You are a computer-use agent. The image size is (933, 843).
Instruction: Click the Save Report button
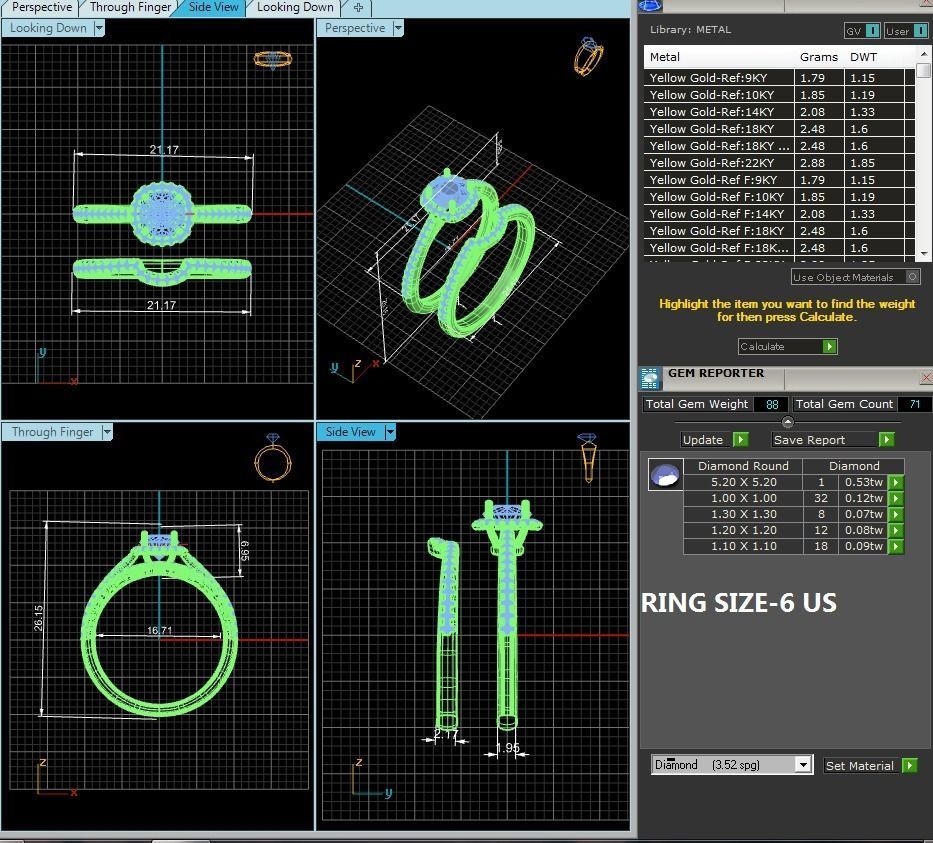click(824, 440)
